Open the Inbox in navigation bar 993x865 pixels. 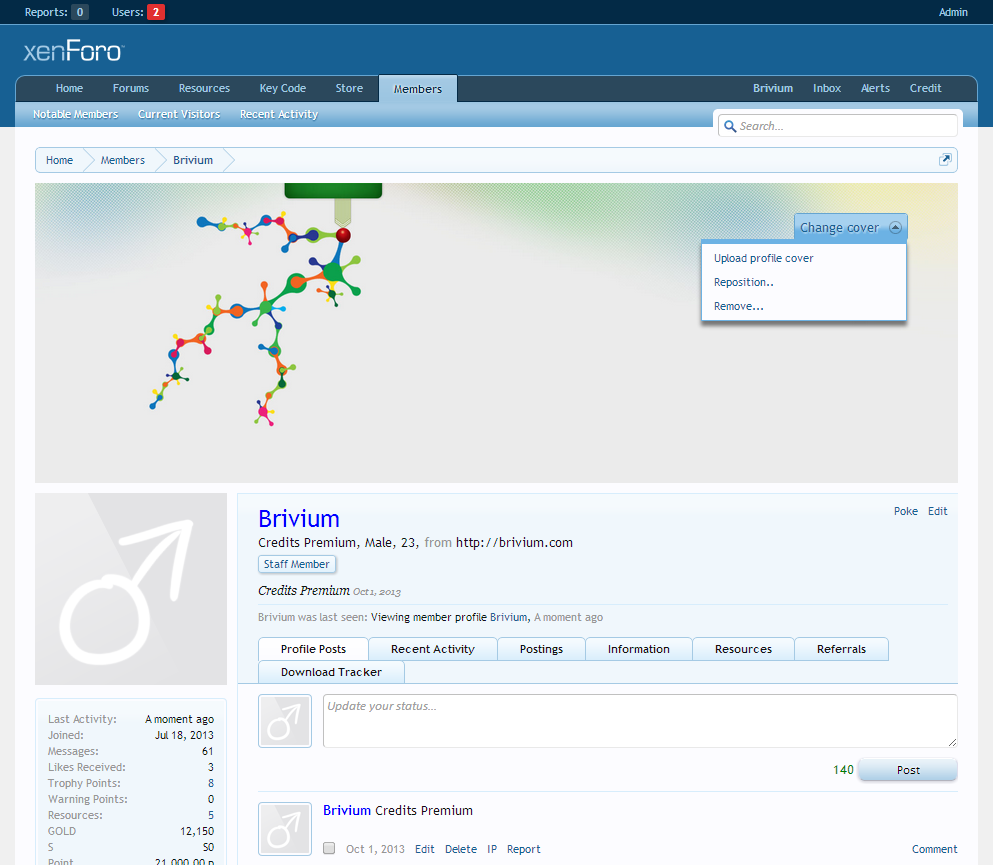coord(827,88)
